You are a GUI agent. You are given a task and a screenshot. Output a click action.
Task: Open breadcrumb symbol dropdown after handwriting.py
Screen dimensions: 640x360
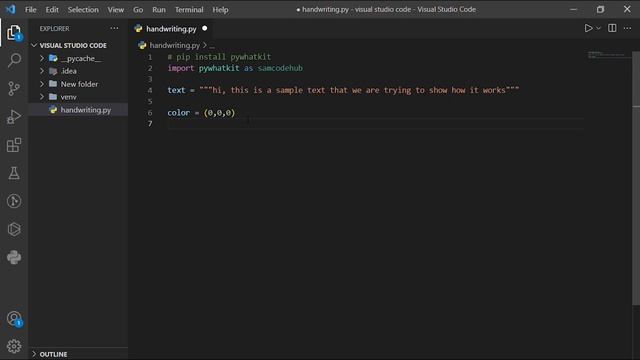click(212, 46)
